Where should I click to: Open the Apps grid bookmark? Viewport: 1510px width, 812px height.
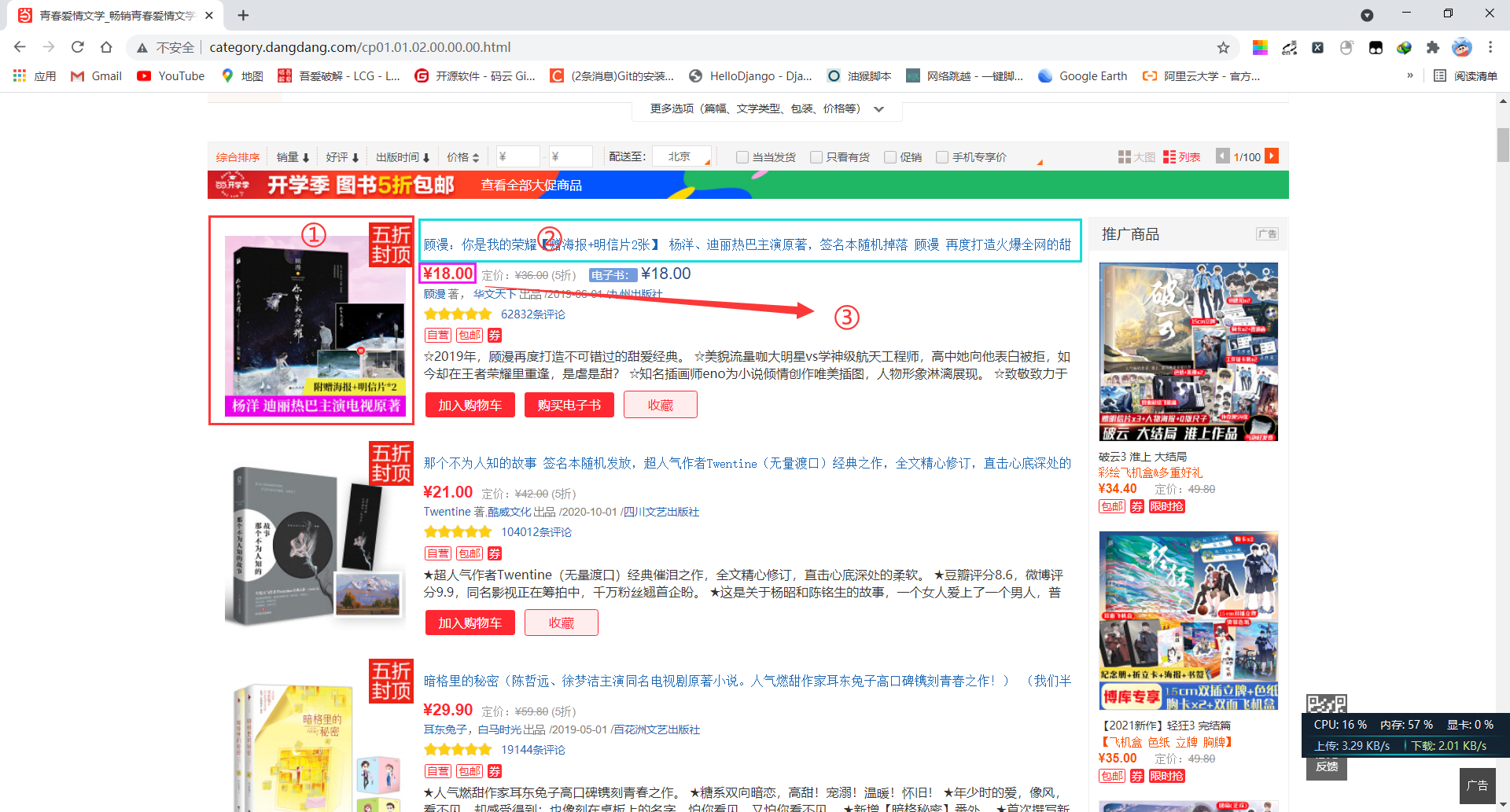(34, 76)
